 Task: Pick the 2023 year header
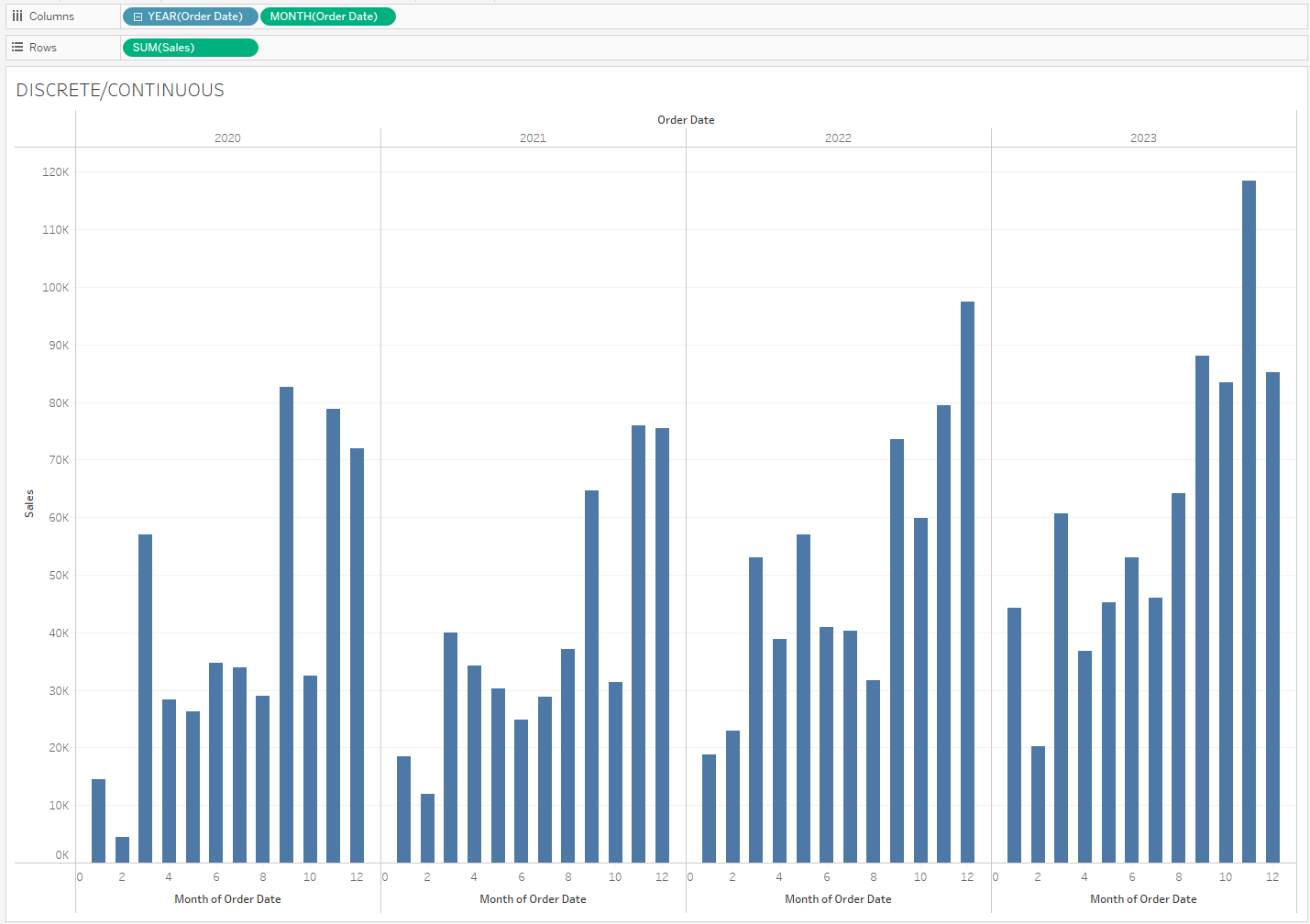click(x=1143, y=138)
